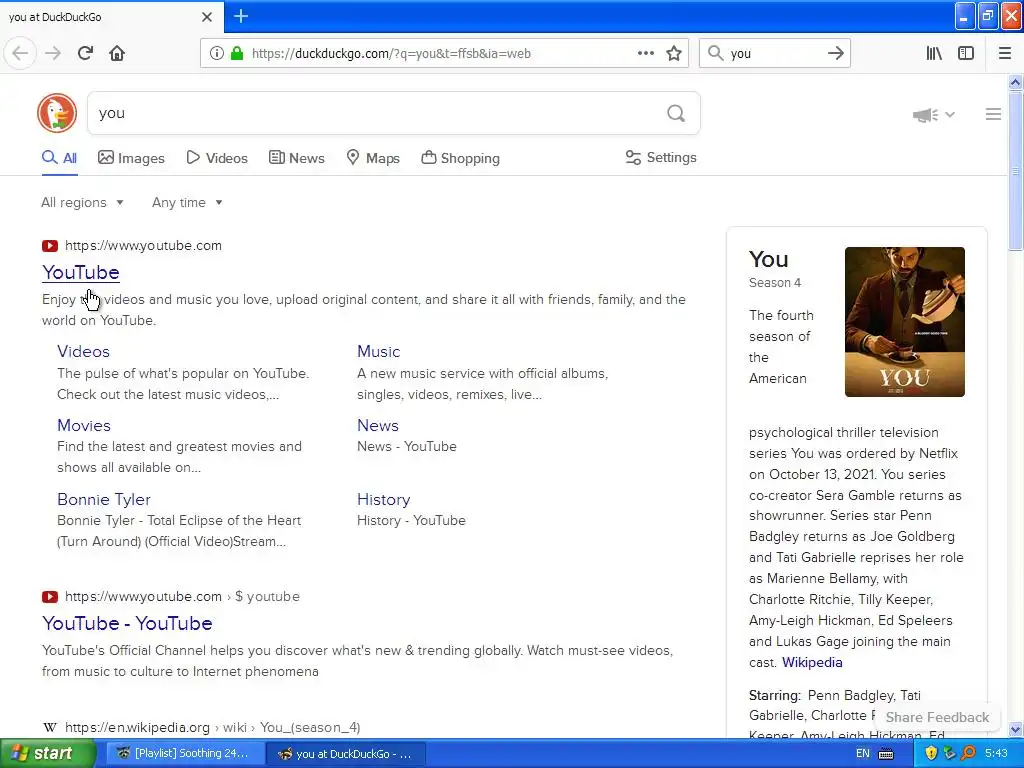The height and width of the screenshot is (768, 1024).
Task: Submit browser search bar with arrow button
Action: 835,54
